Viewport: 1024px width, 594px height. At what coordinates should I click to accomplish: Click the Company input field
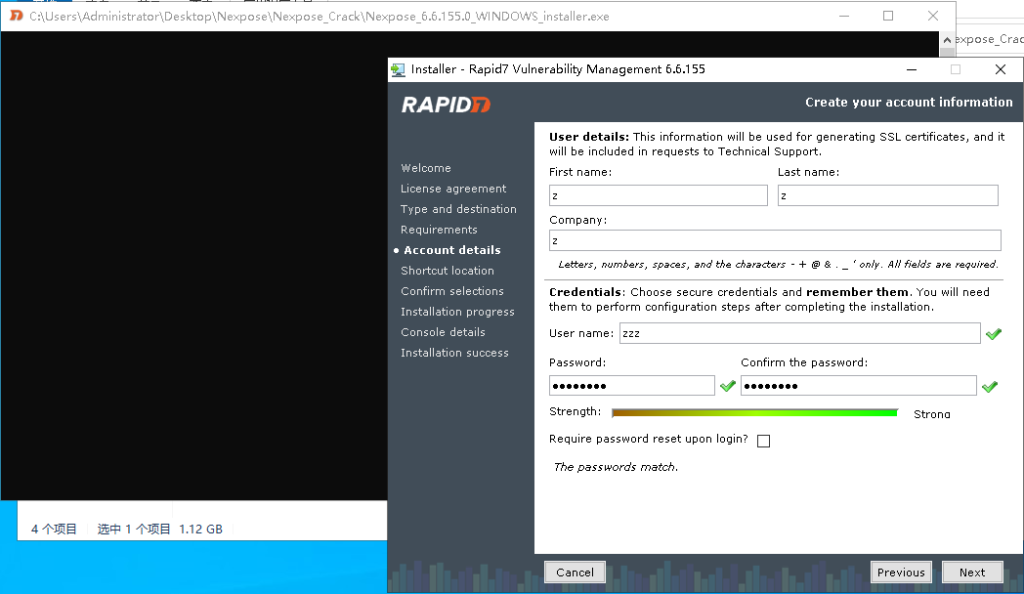pyautogui.click(x=775, y=240)
